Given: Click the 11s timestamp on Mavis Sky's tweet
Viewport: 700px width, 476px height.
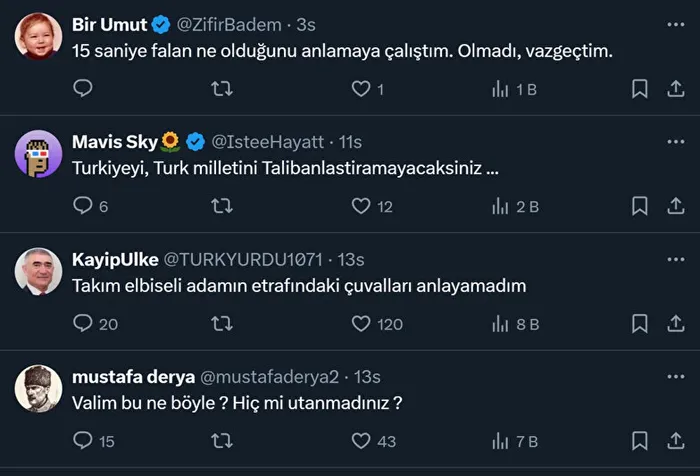Looking at the screenshot, I should 350,142.
